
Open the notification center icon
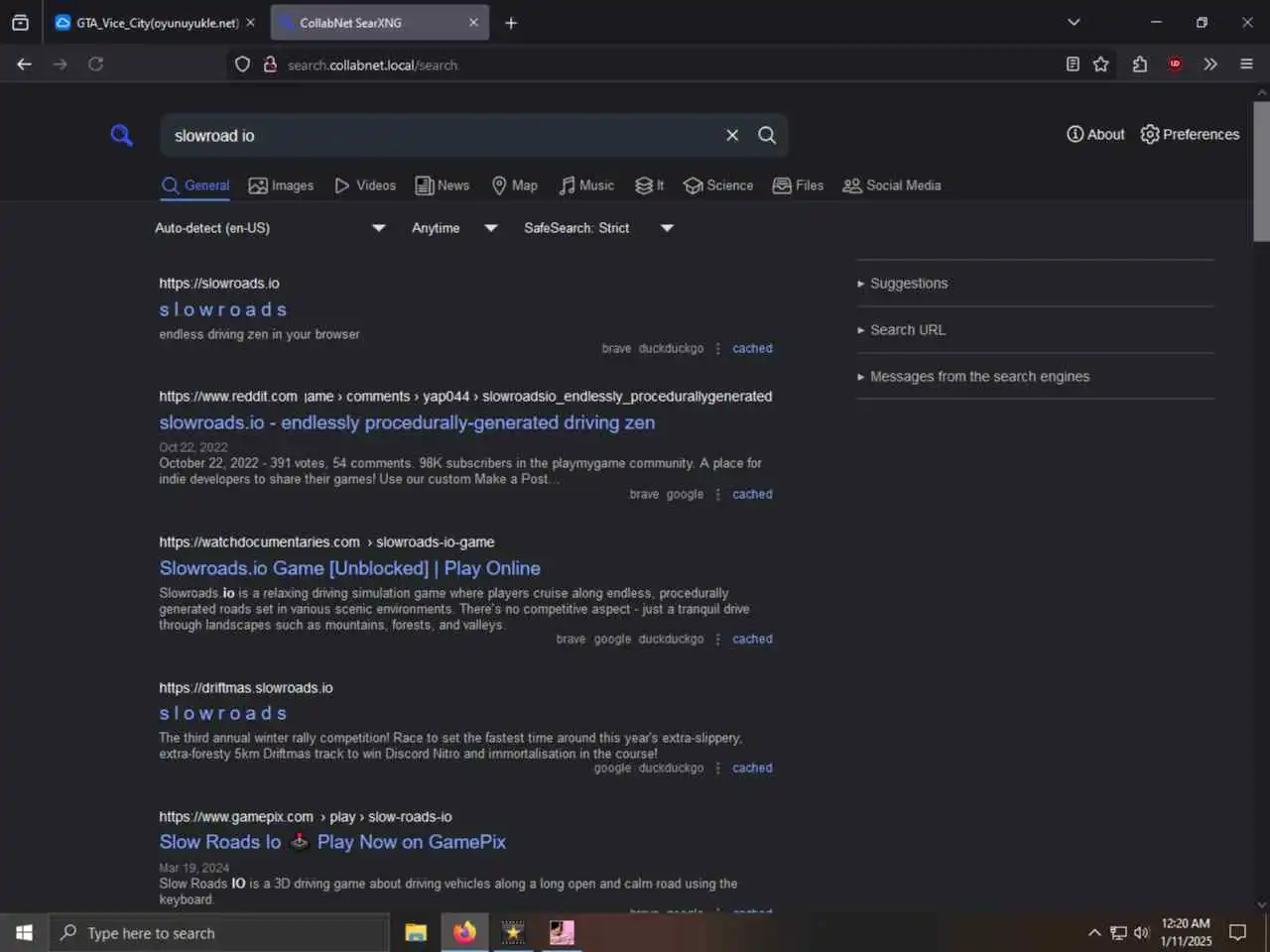pyautogui.click(x=1238, y=933)
